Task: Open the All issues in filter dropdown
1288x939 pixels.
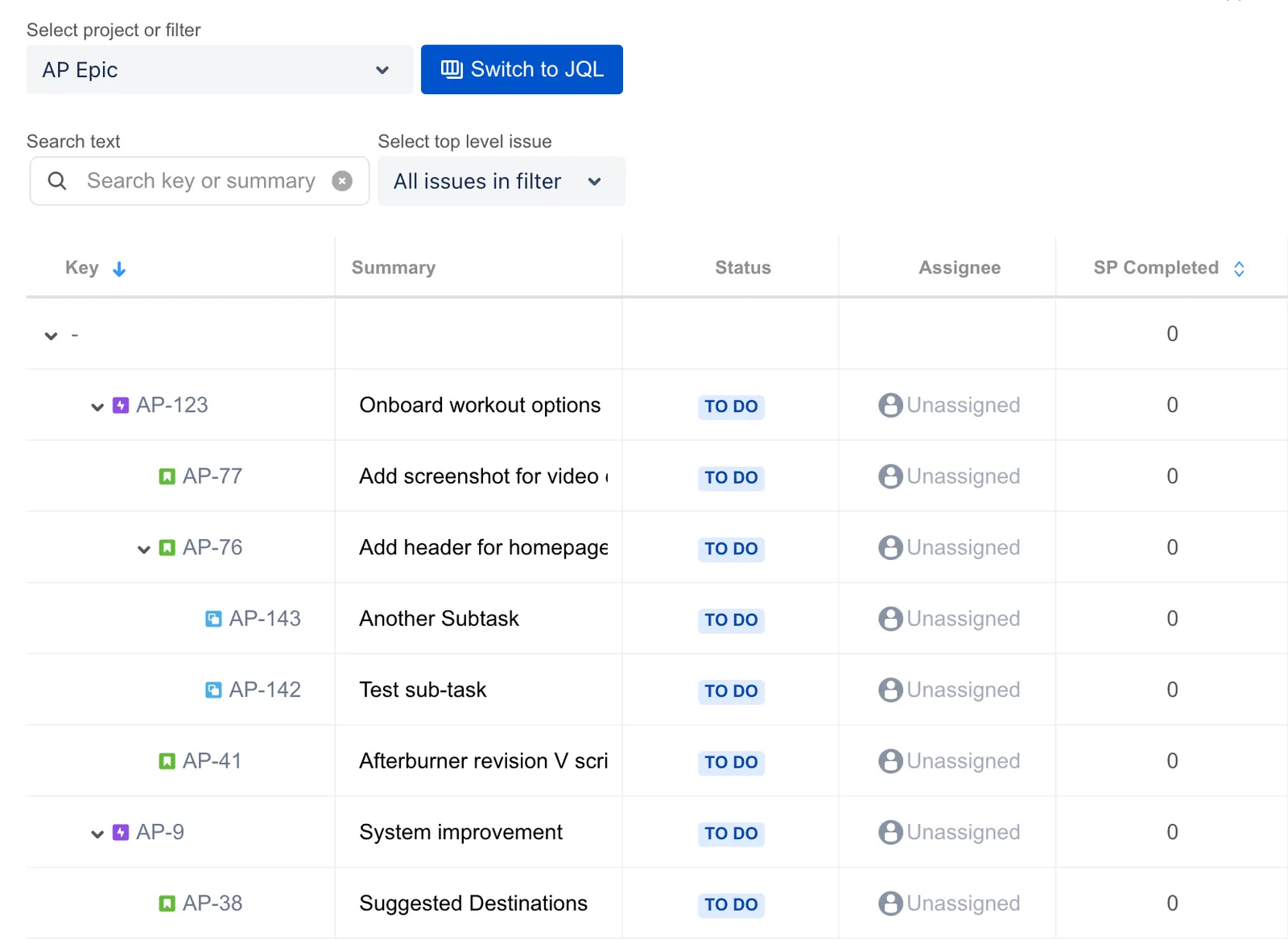Action: 502,181
